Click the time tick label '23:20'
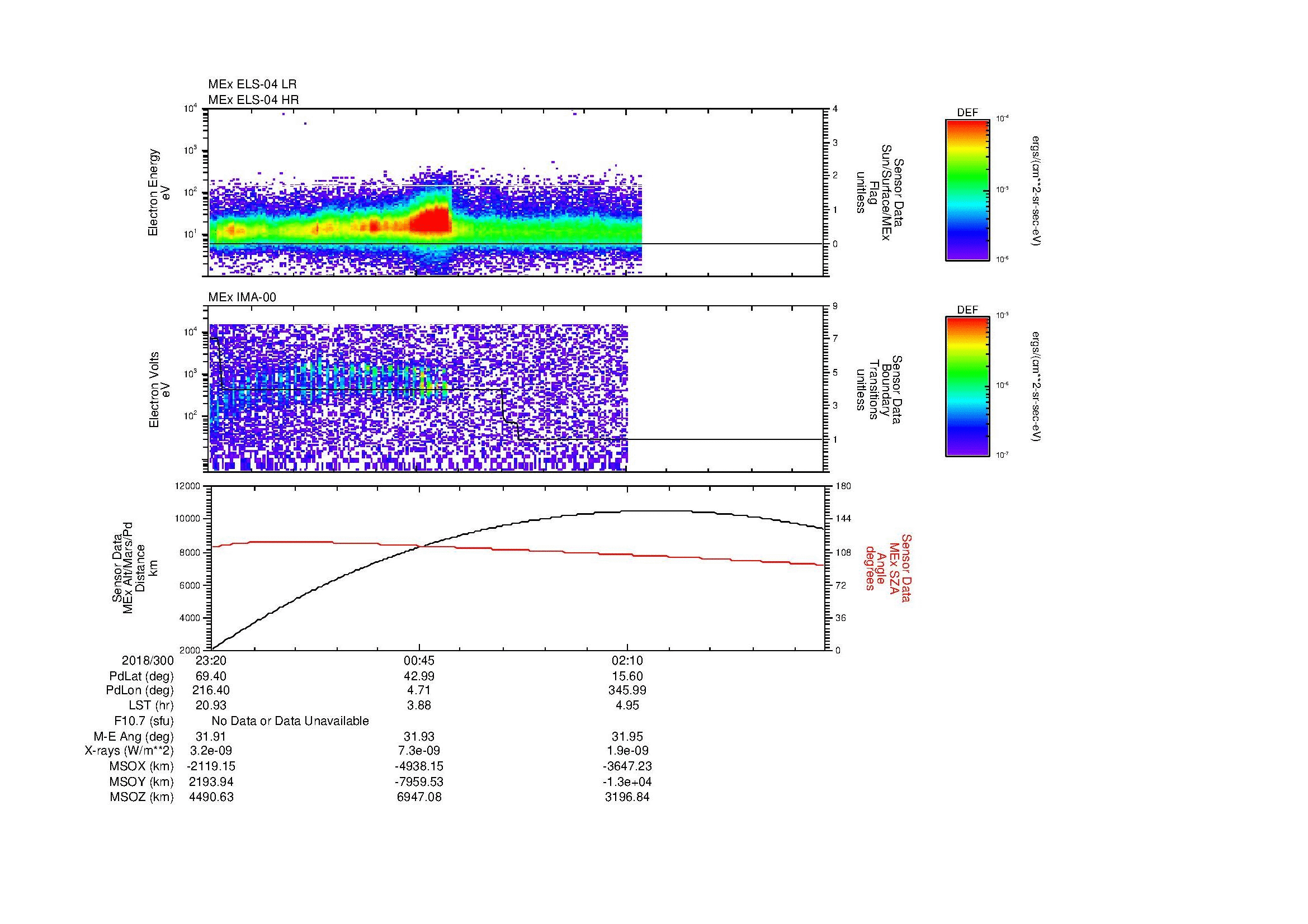Viewport: 1308px width, 924px height. click(211, 661)
